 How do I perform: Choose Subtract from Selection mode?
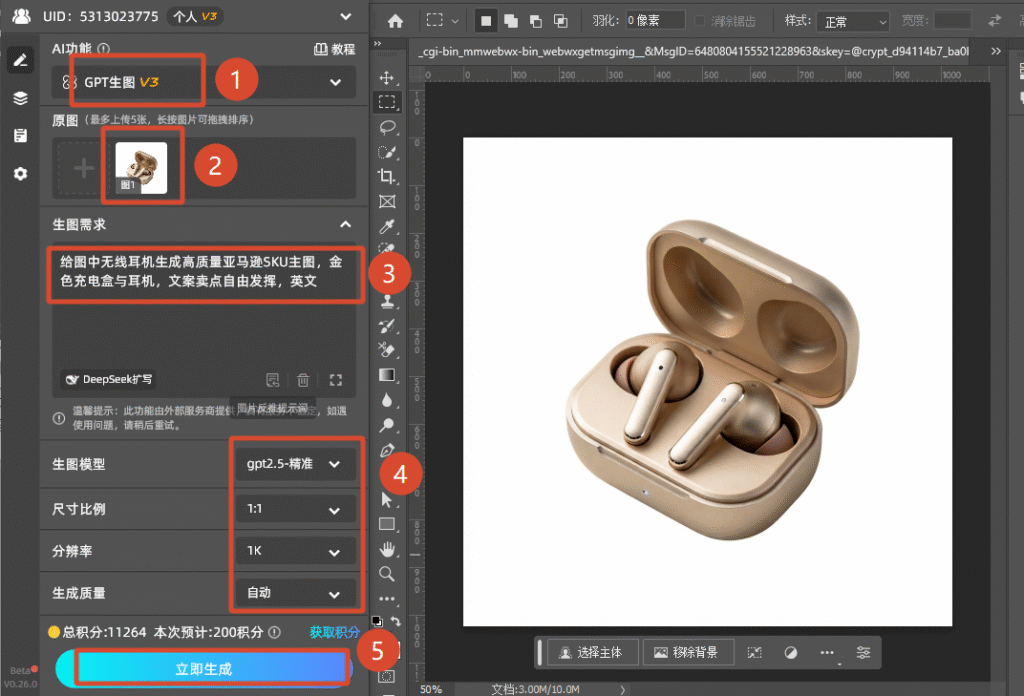coord(536,21)
